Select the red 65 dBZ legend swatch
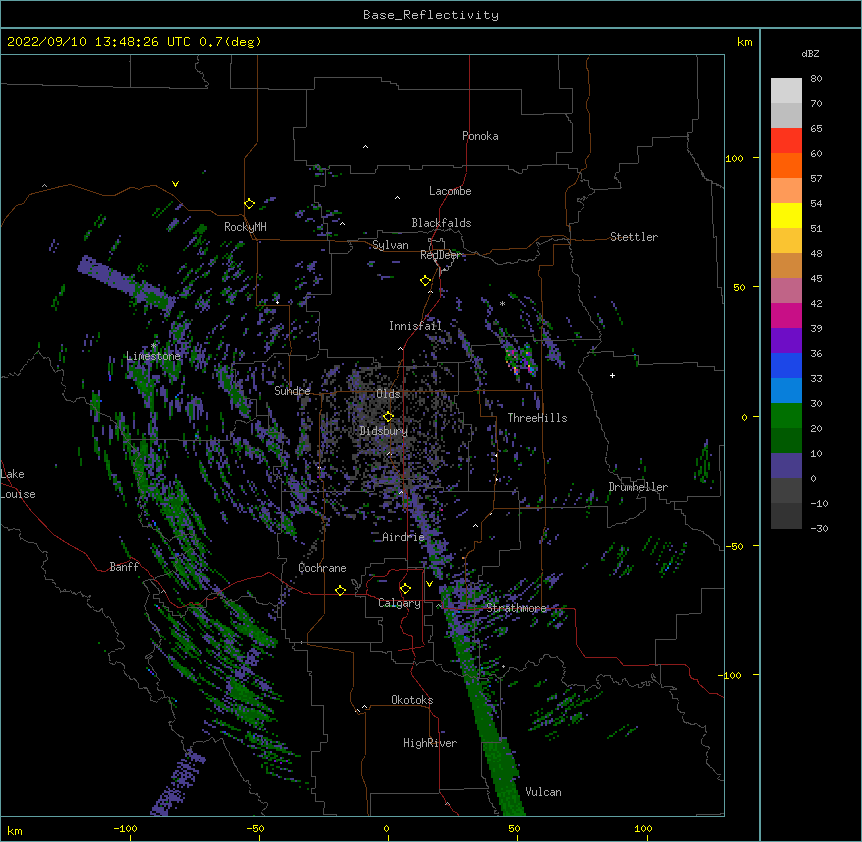 tap(786, 140)
